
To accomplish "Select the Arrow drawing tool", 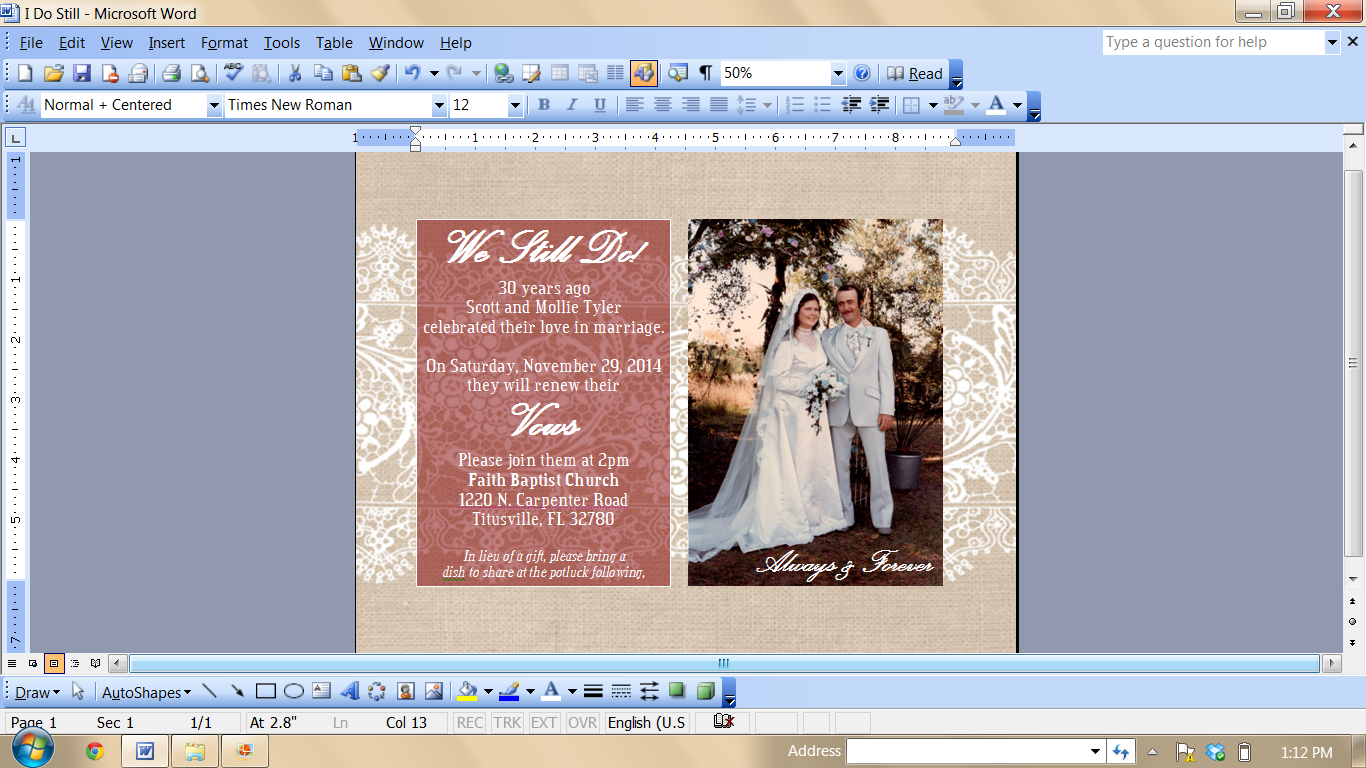I will click(x=238, y=691).
